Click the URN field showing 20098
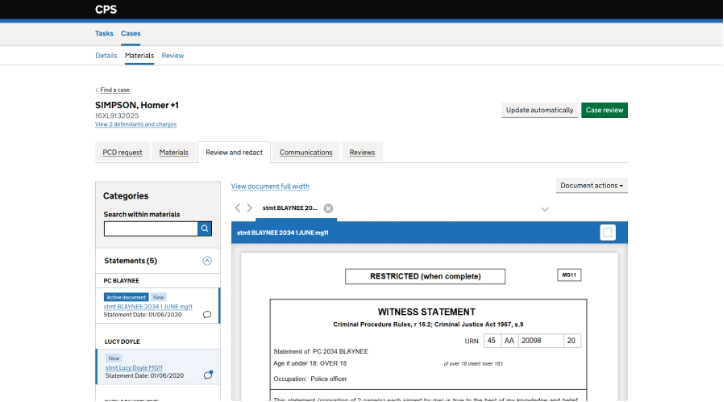Screen dimensions: 724x402 [x=541, y=341]
